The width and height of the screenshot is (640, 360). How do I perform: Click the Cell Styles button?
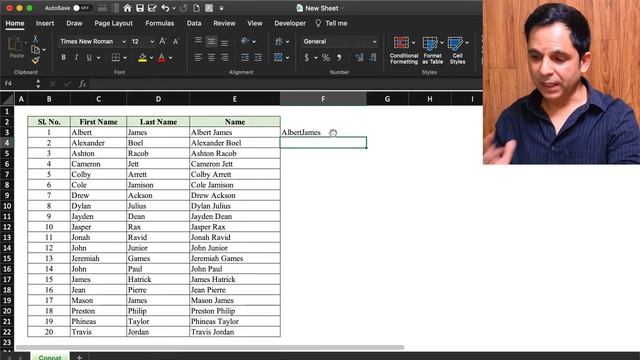(x=458, y=50)
